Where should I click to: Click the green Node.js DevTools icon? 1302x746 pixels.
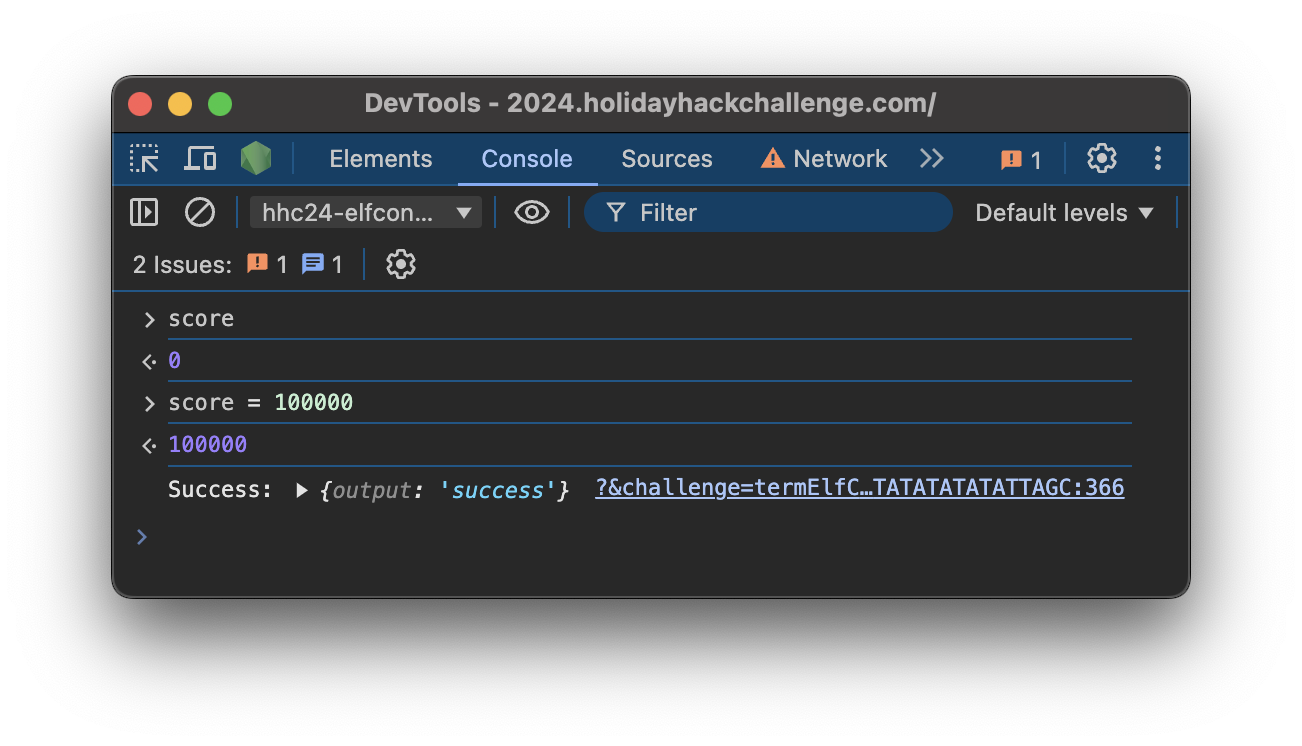click(x=256, y=159)
